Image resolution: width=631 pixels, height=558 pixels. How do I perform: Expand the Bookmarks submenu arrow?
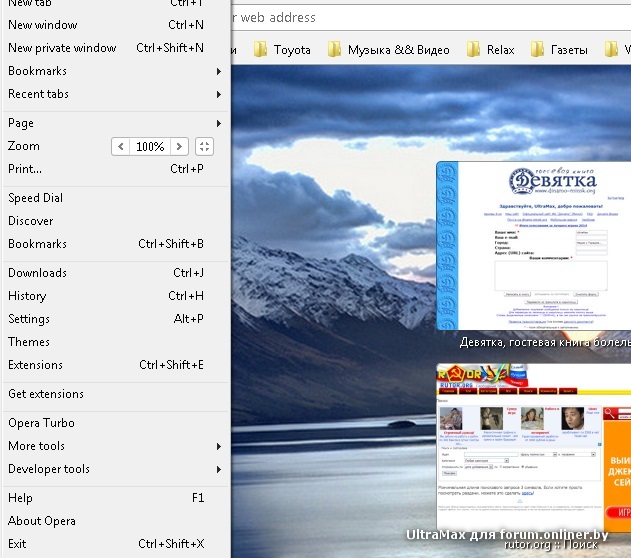click(x=219, y=71)
